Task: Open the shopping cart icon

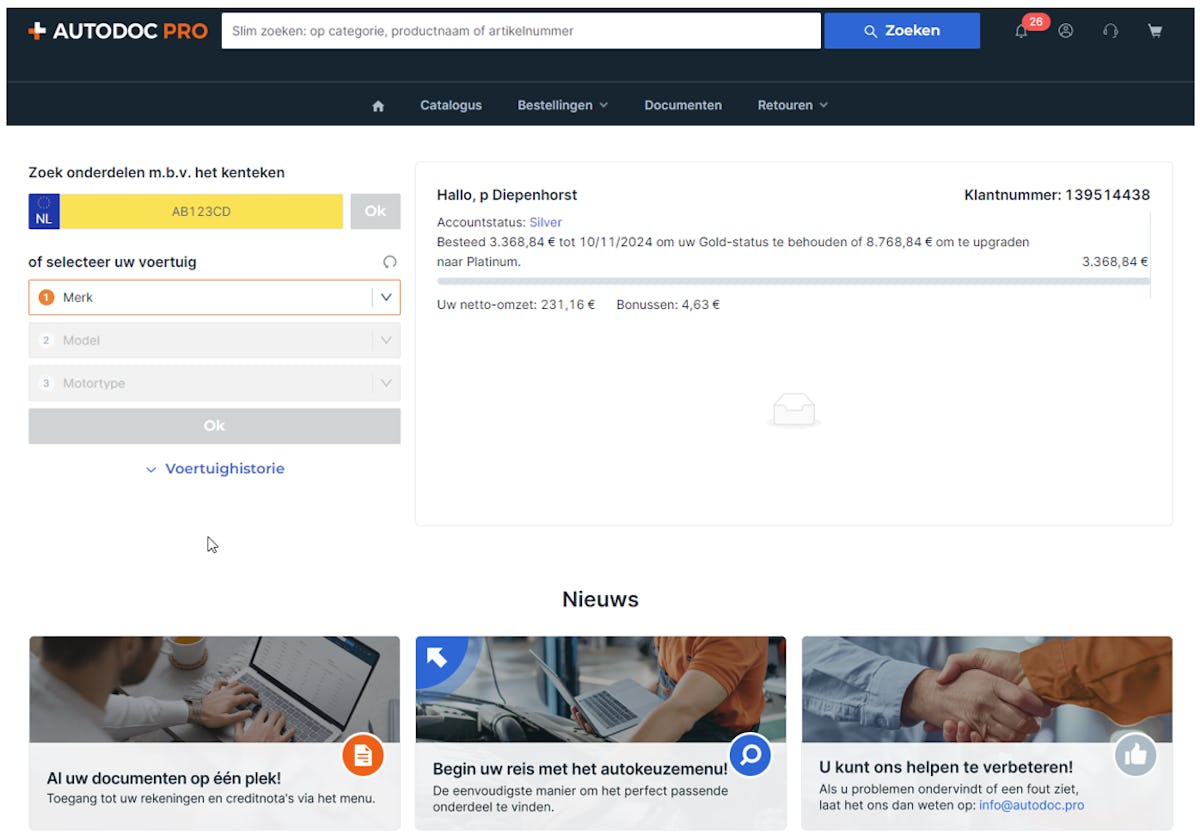Action: (1155, 30)
